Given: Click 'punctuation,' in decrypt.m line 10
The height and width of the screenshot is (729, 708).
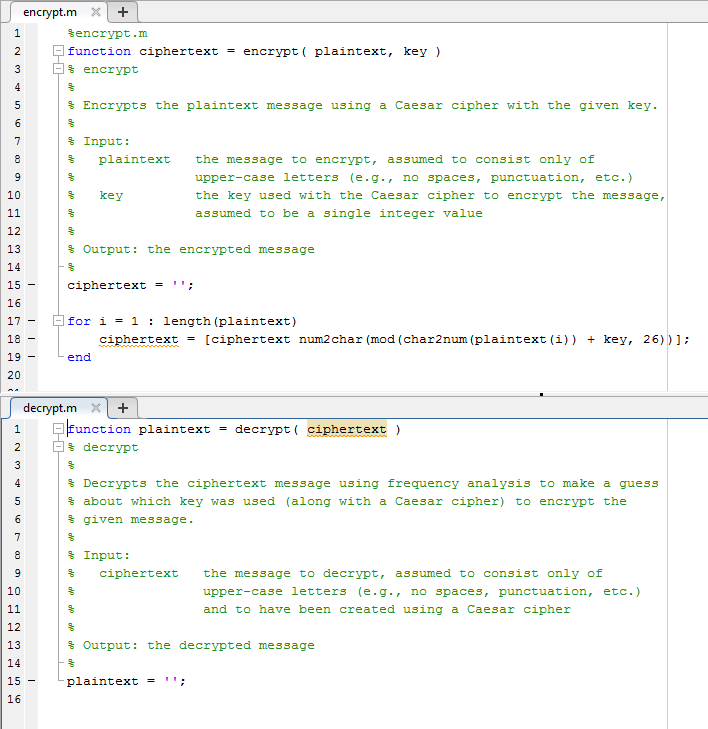Looking at the screenshot, I should click(546, 591).
